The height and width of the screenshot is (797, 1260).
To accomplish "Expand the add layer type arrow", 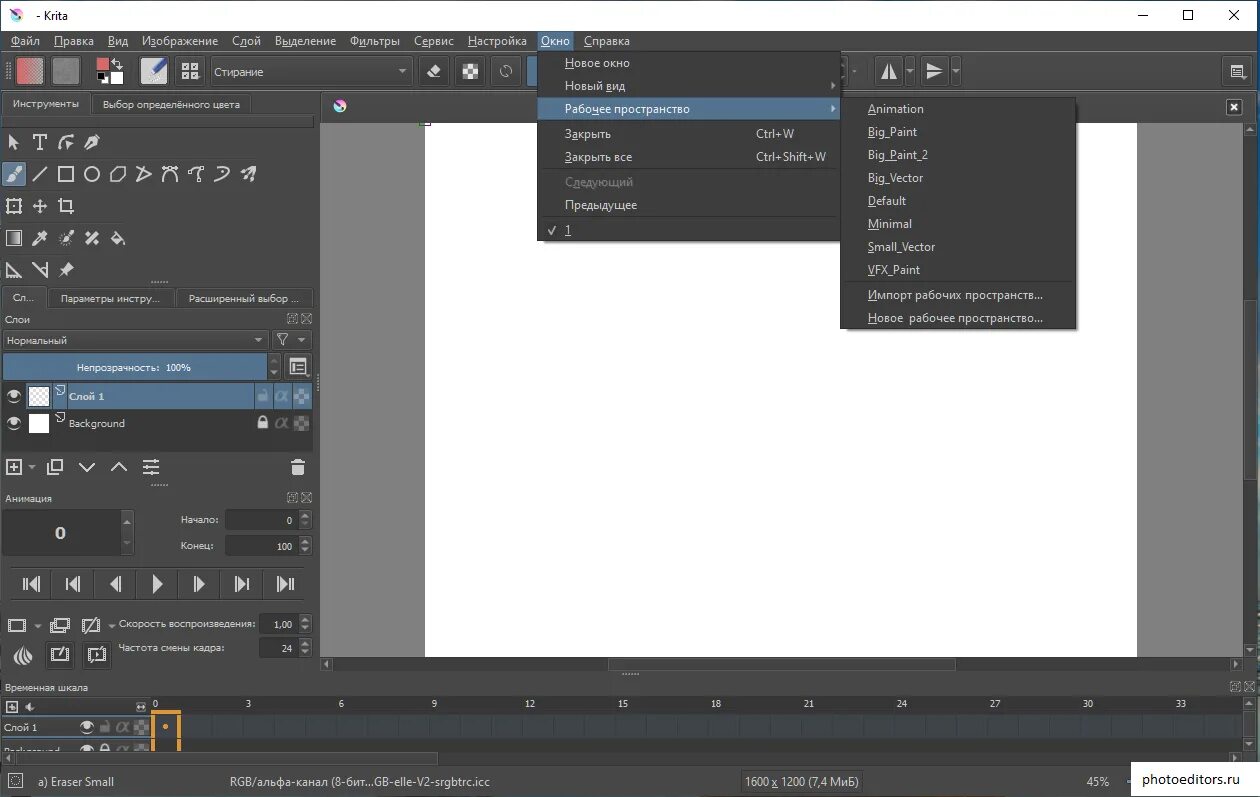I will click(x=32, y=467).
